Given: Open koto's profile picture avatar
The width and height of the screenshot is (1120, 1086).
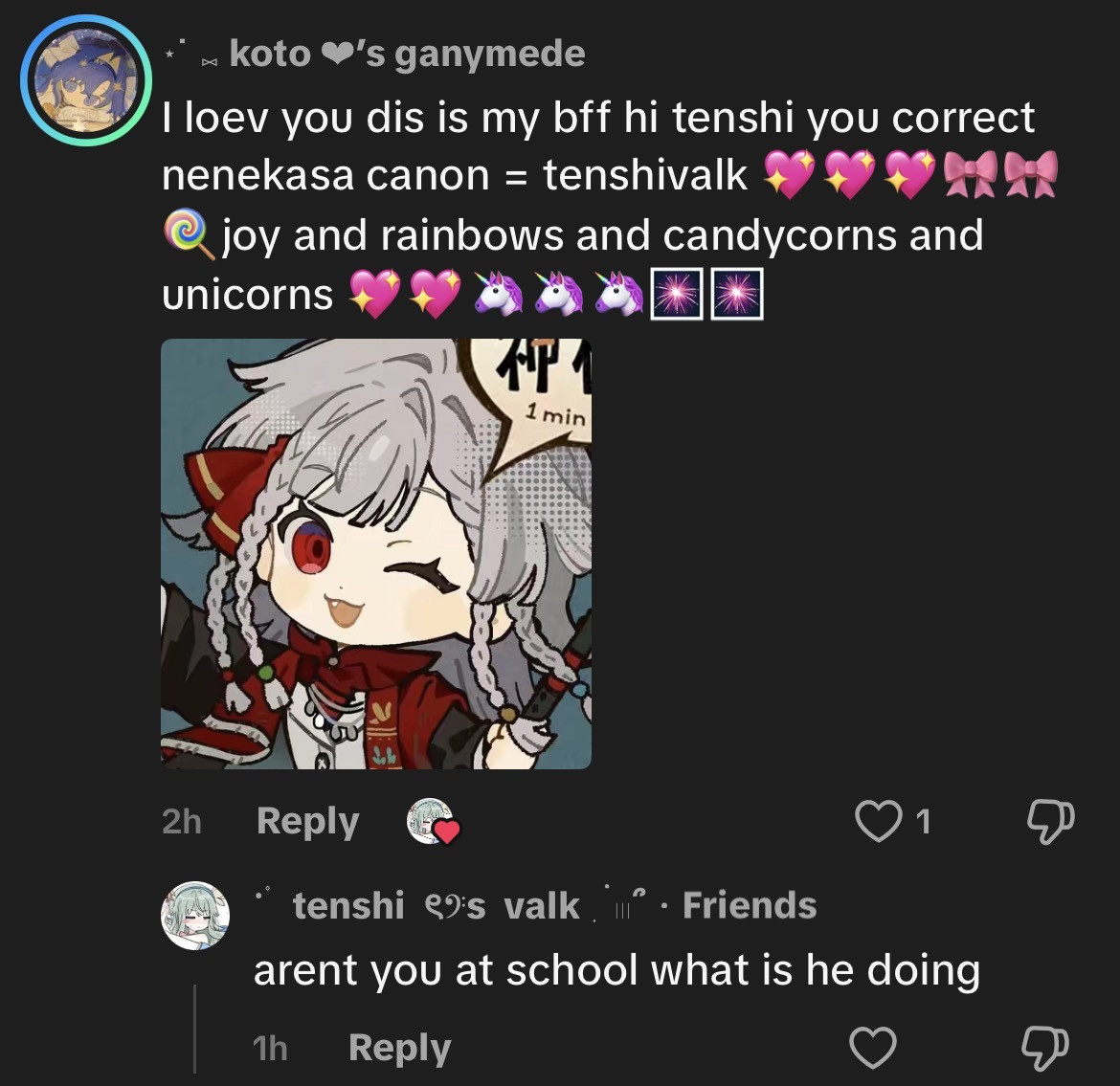Looking at the screenshot, I should (86, 80).
